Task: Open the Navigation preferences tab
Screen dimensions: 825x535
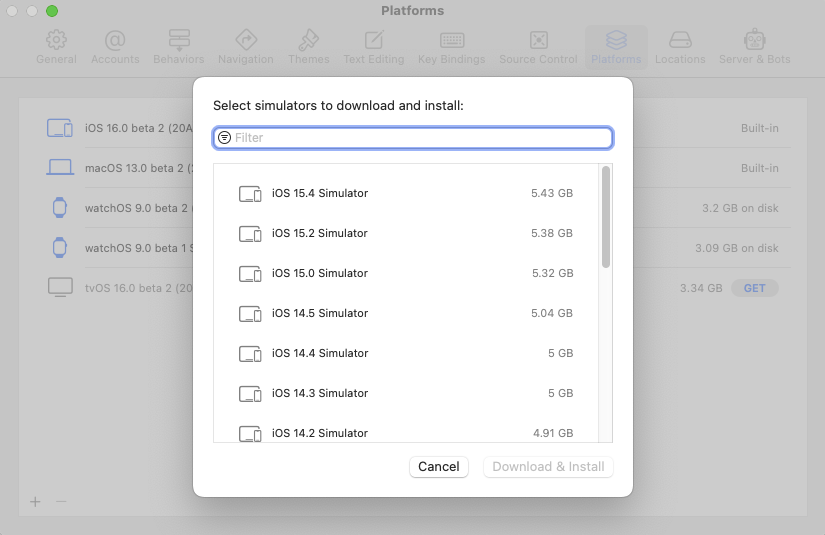Action: [246, 46]
